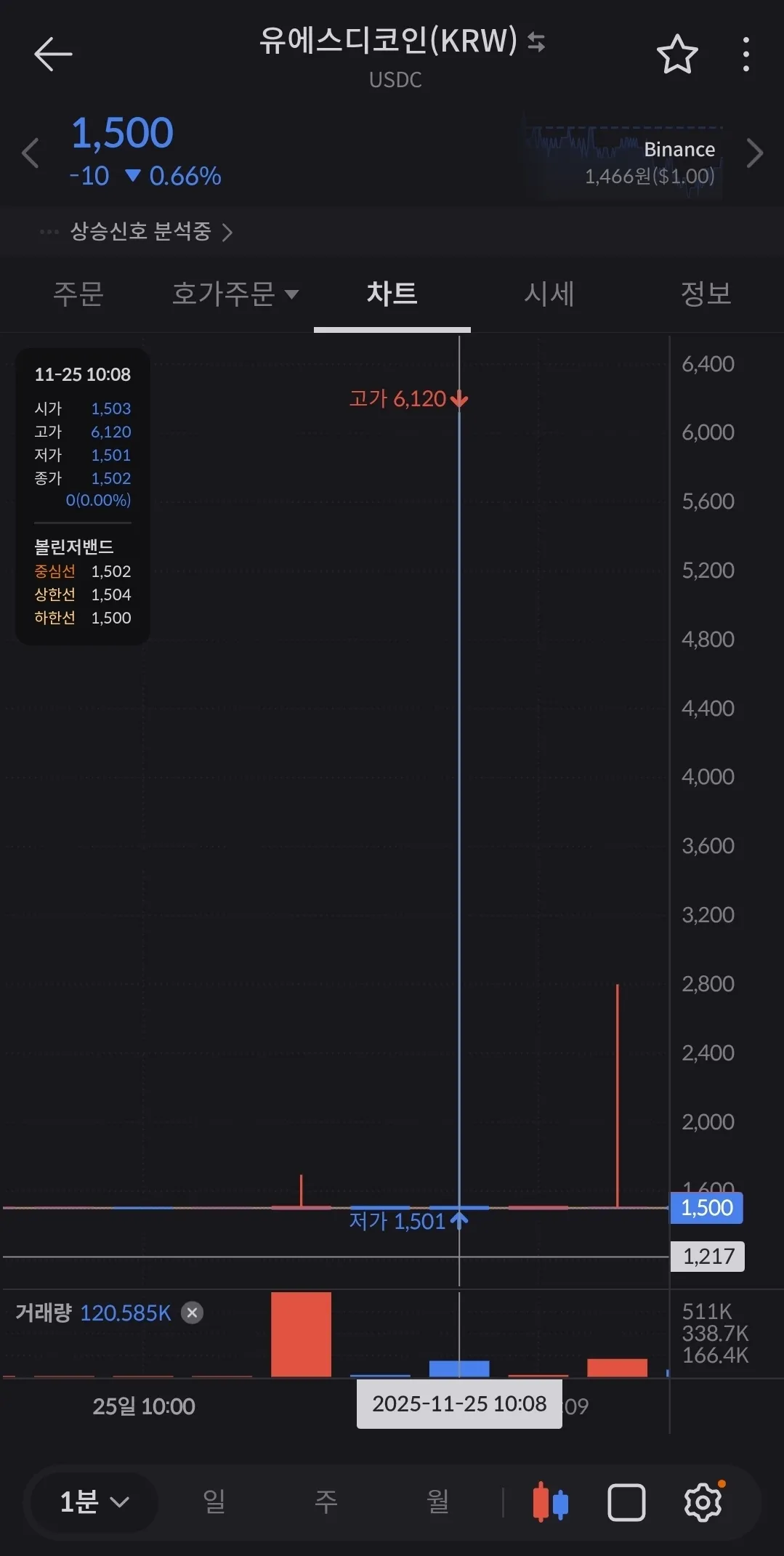Screen dimensions: 784x1556
Task: Go to next coin with right chevron
Action: click(x=755, y=153)
